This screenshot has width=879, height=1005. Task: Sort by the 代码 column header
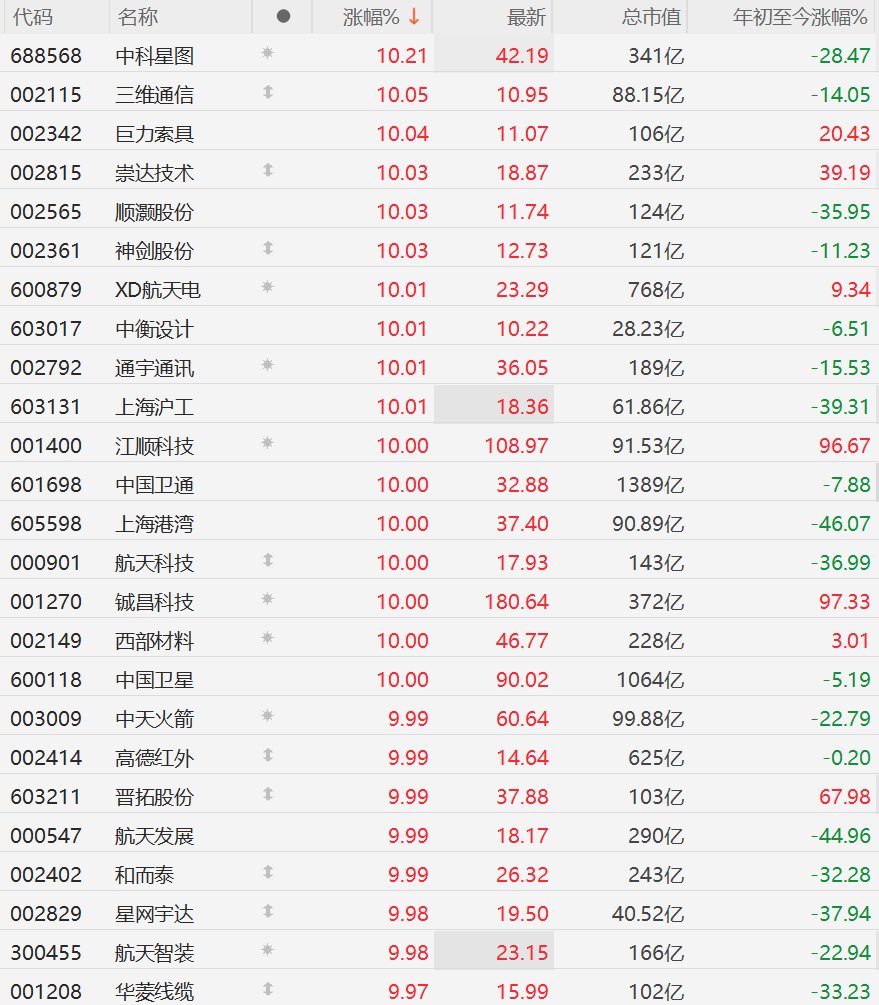33,17
